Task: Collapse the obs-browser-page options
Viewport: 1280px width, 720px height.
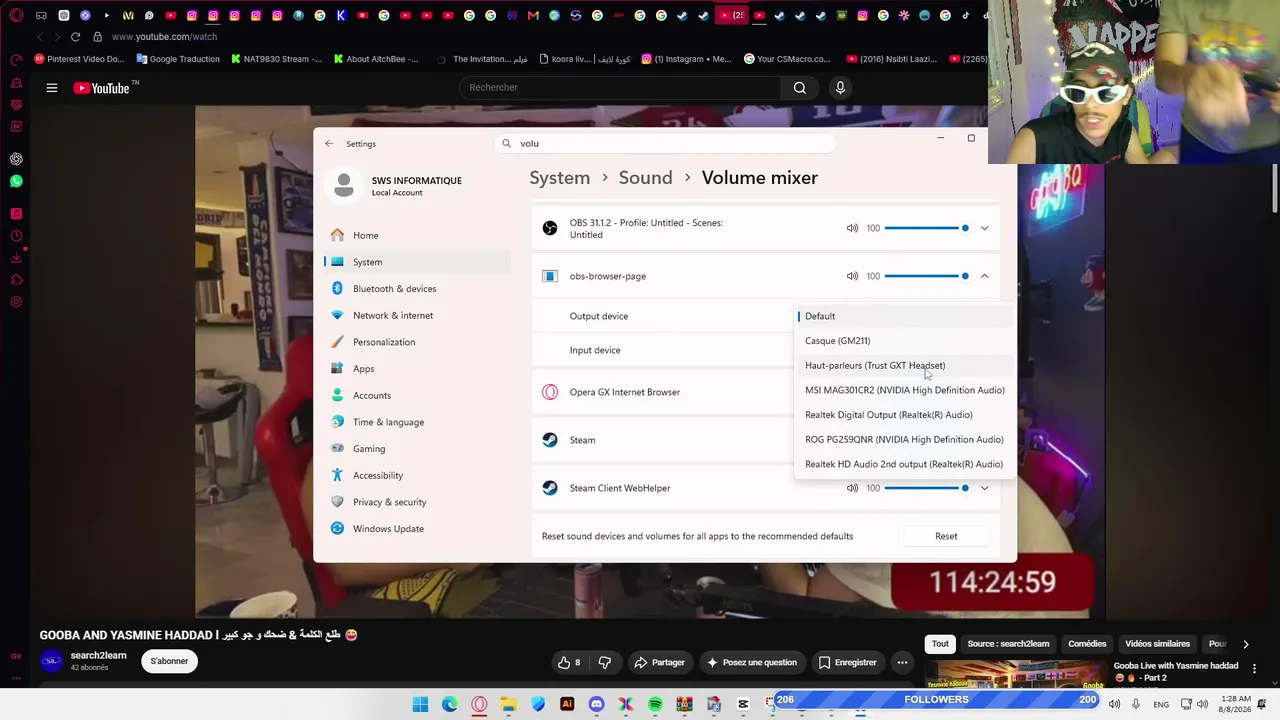Action: (x=984, y=276)
